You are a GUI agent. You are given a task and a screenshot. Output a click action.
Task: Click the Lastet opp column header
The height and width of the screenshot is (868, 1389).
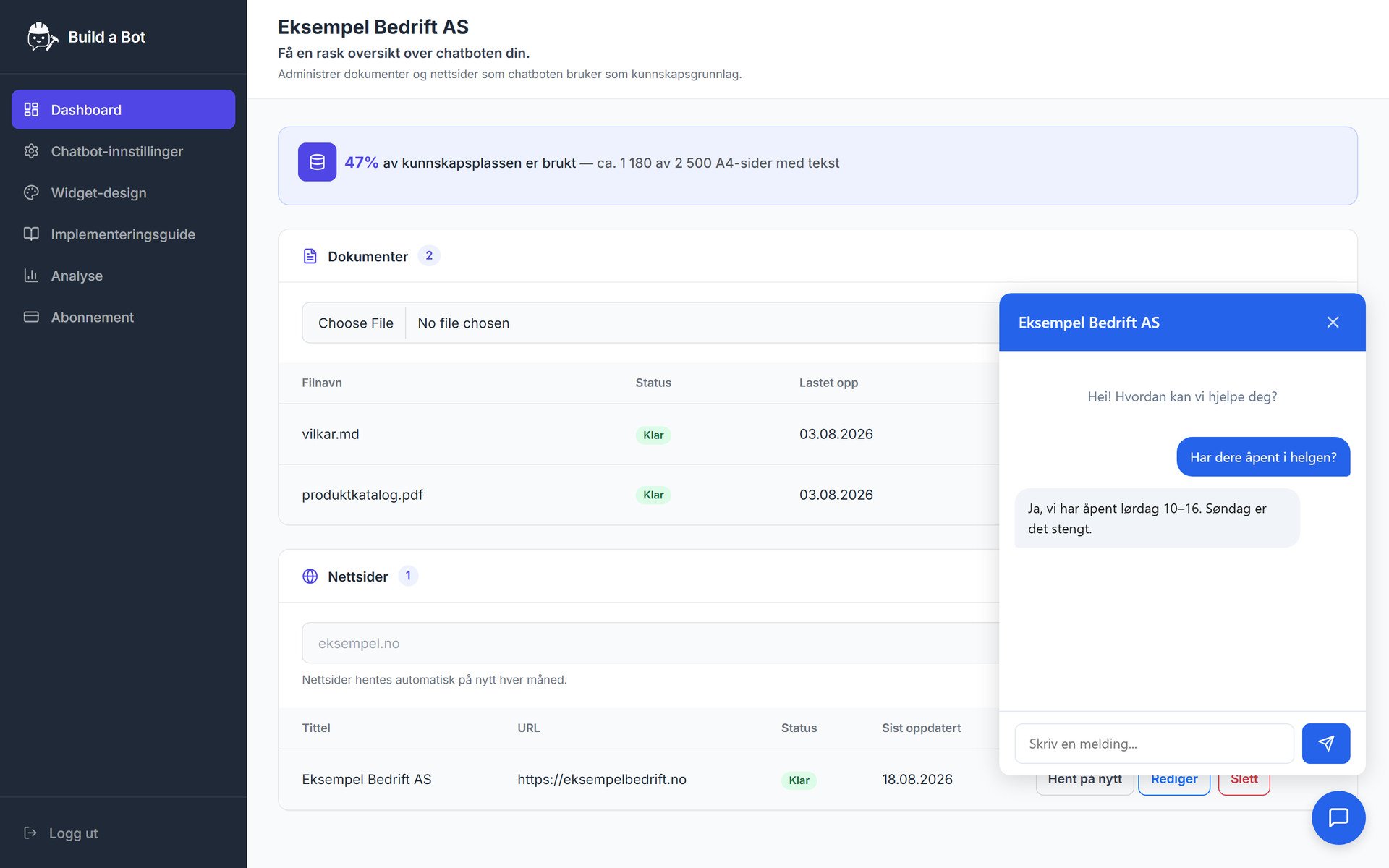(x=828, y=383)
